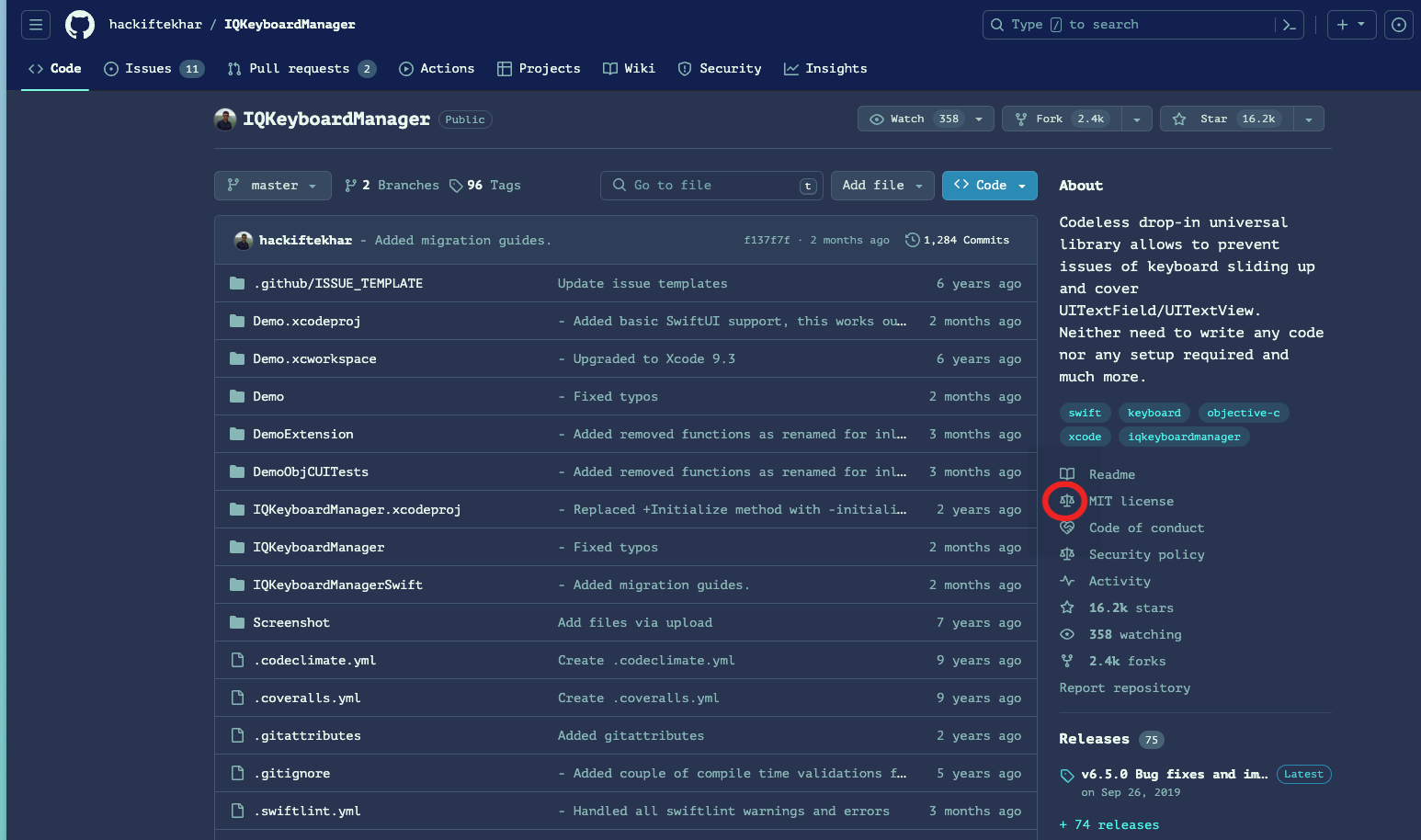Star the IQKeyboardManager repository
The width and height of the screenshot is (1421, 840).
tap(1226, 119)
